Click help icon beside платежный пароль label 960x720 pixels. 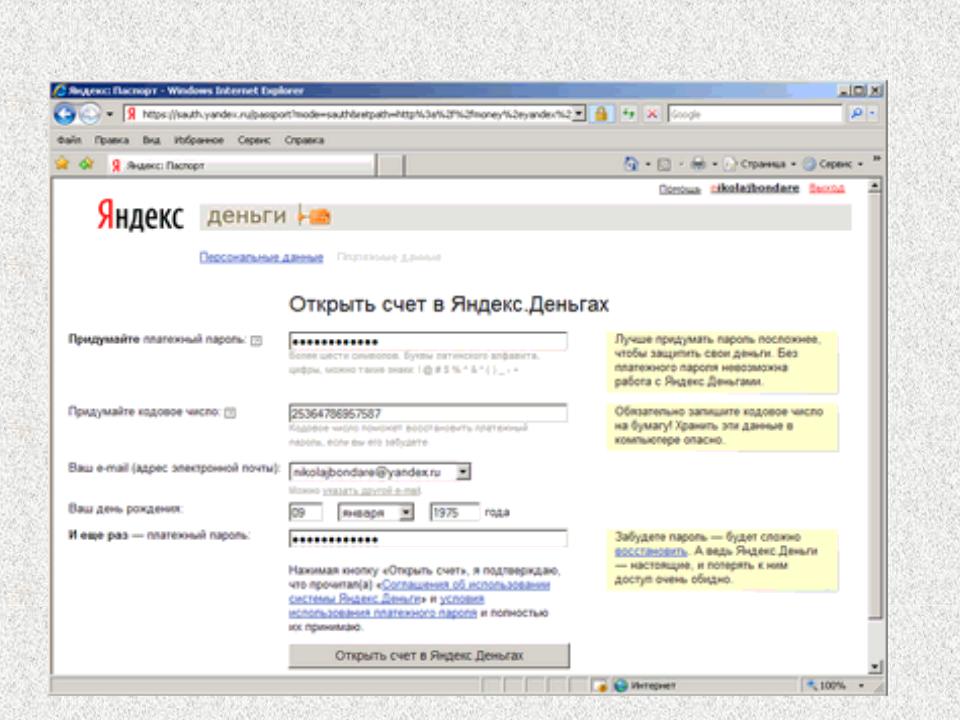point(257,340)
